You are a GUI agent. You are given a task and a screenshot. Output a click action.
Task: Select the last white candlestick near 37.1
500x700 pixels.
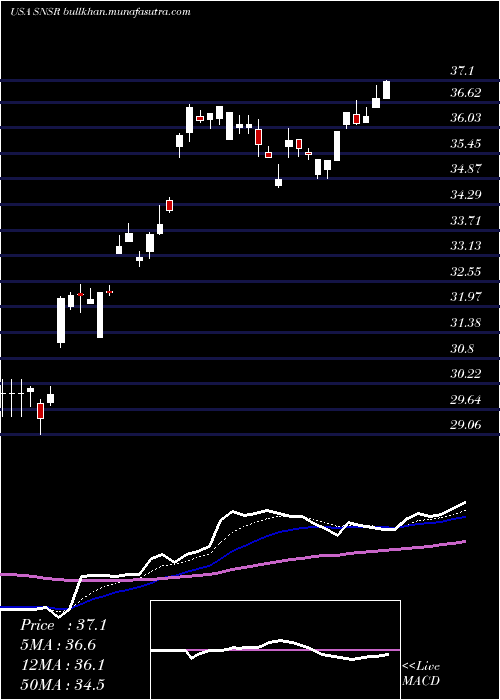[x=387, y=90]
